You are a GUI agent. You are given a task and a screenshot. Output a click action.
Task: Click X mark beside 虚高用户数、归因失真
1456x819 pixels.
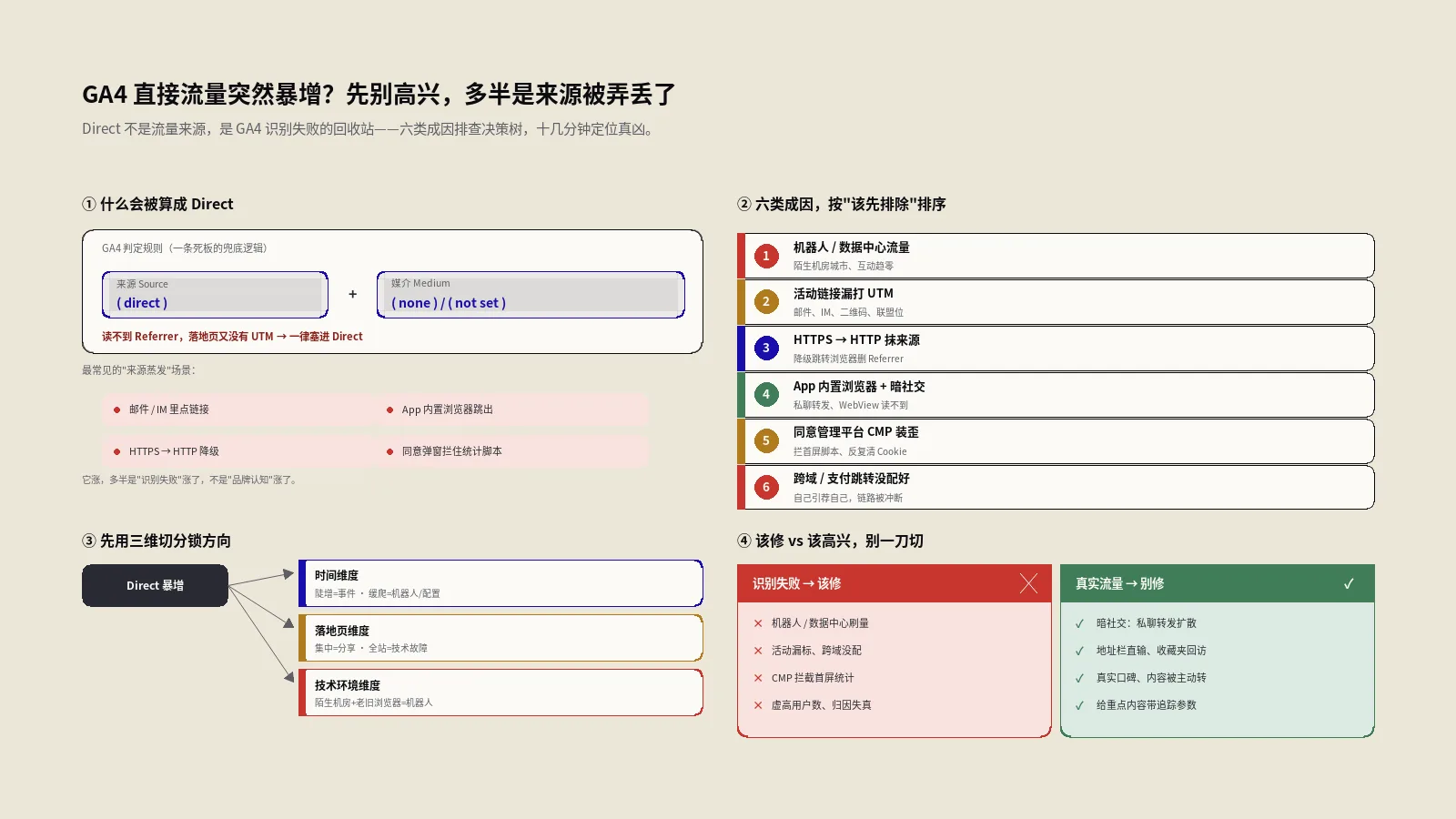758,705
